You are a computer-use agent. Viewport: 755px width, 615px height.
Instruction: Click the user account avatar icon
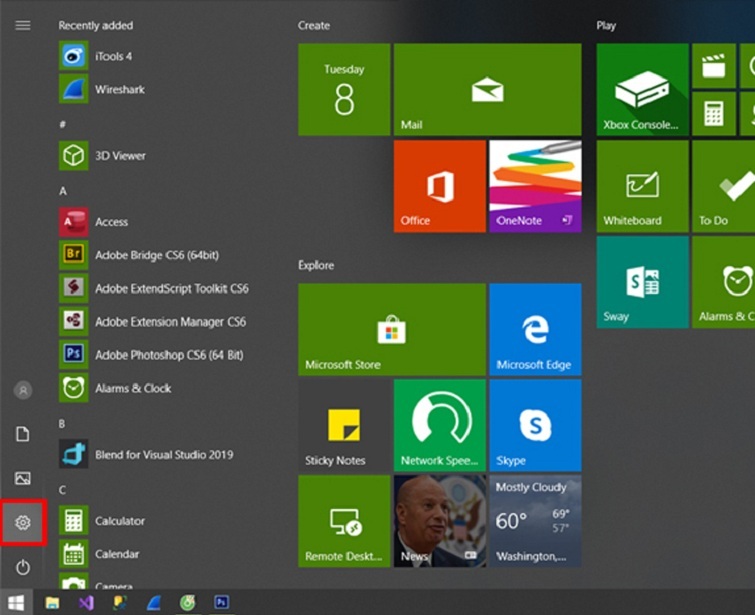click(x=23, y=390)
